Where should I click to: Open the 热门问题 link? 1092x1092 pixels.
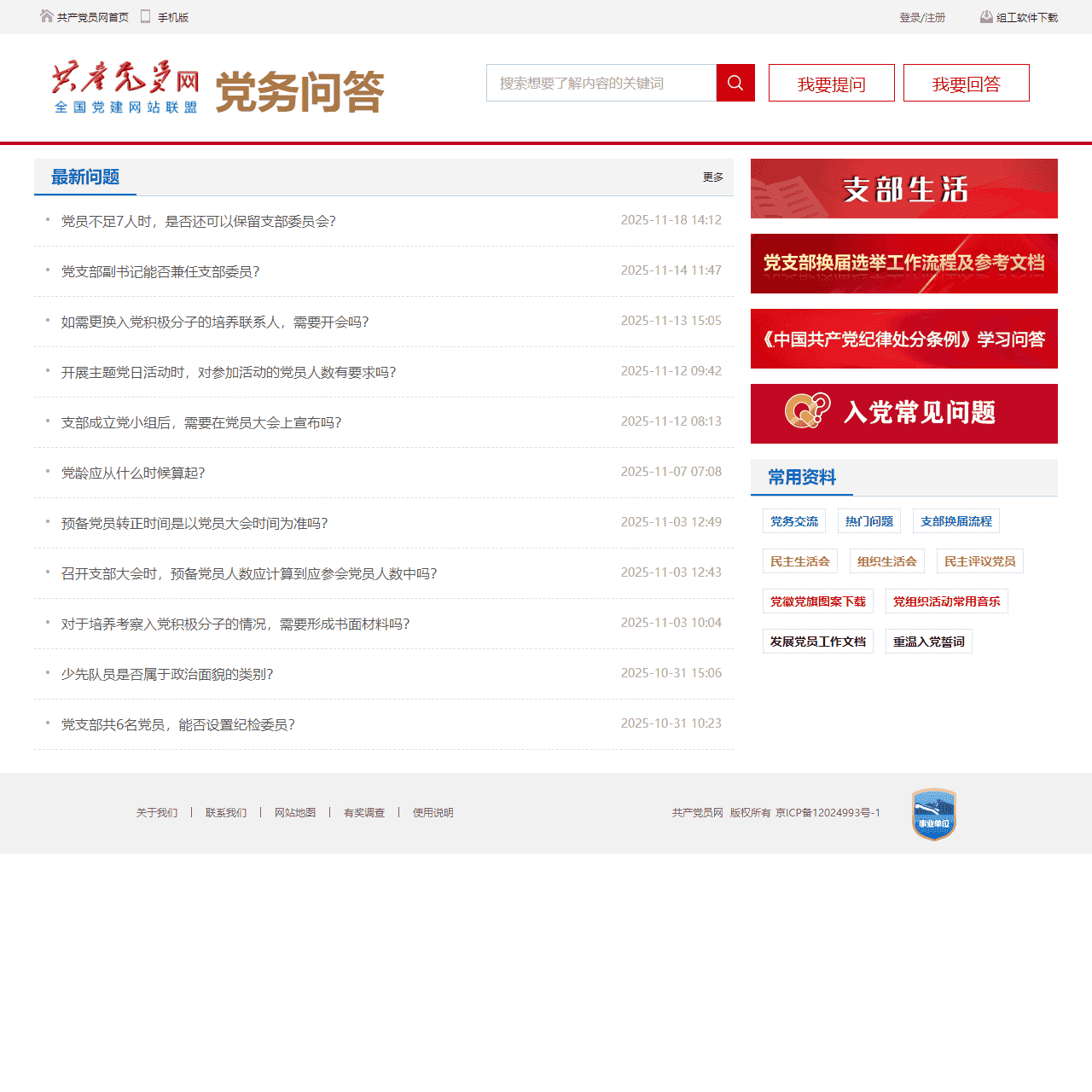pos(868,520)
